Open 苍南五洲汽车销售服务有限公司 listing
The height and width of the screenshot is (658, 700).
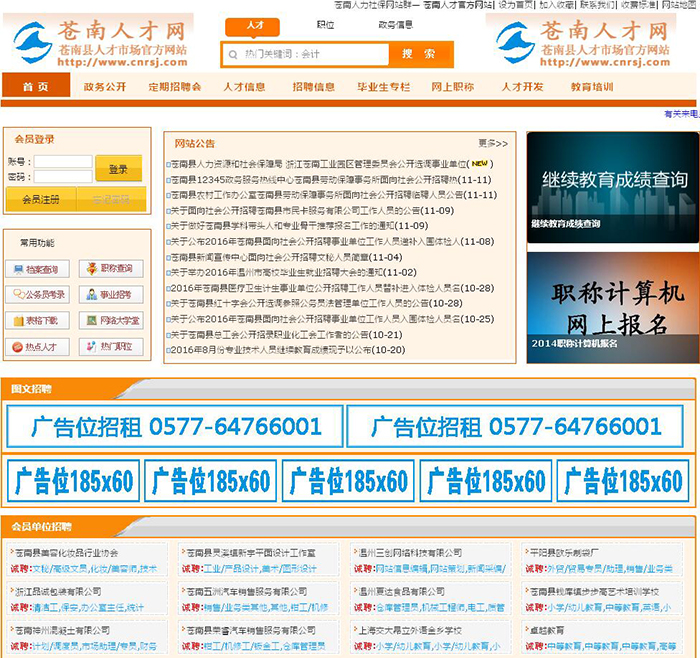tap(246, 591)
